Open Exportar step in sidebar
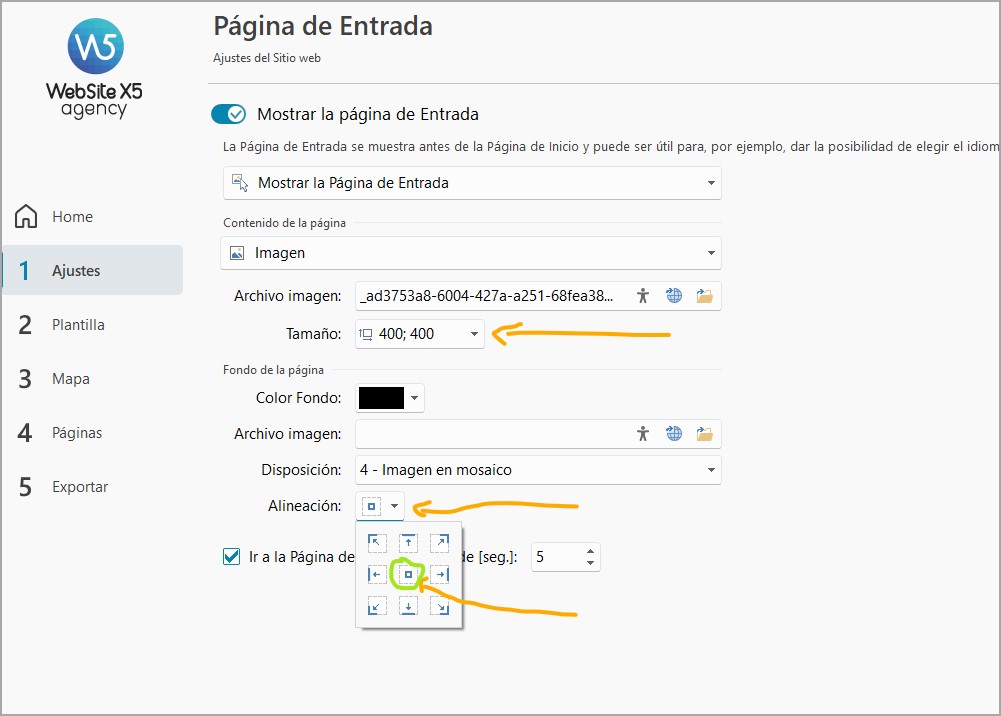Image resolution: width=1001 pixels, height=716 pixels. pyautogui.click(x=80, y=487)
